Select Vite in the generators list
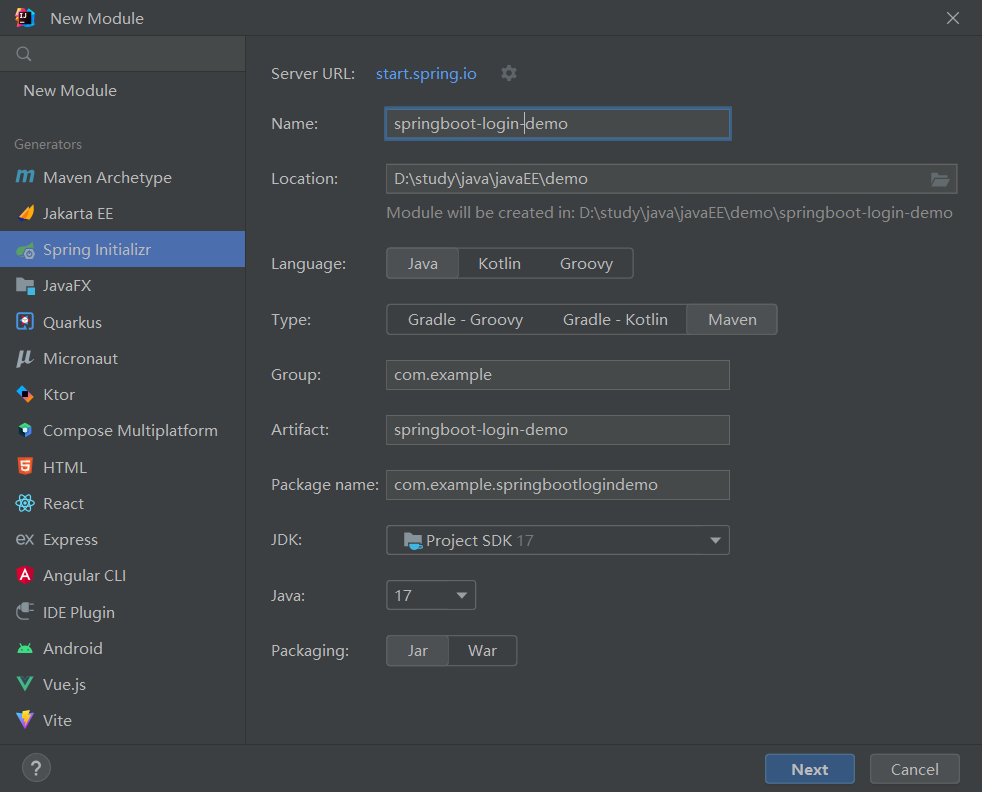Screen dimensions: 982x792 [x=122, y=721]
